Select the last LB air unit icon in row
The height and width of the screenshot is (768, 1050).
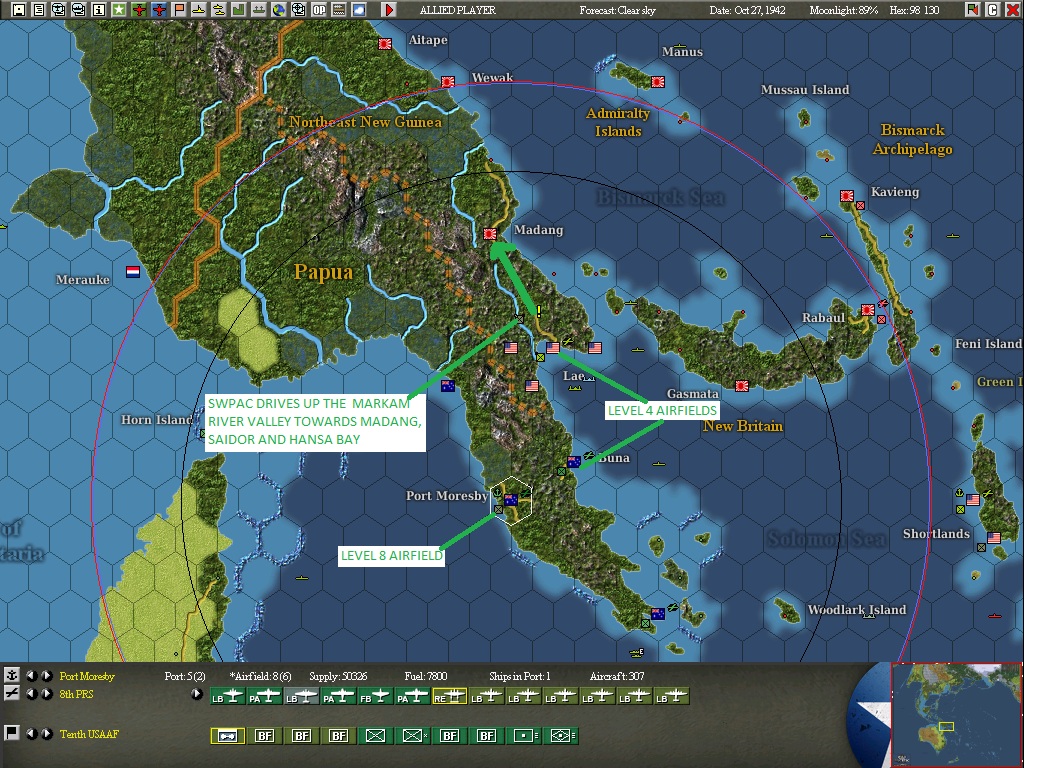(672, 696)
